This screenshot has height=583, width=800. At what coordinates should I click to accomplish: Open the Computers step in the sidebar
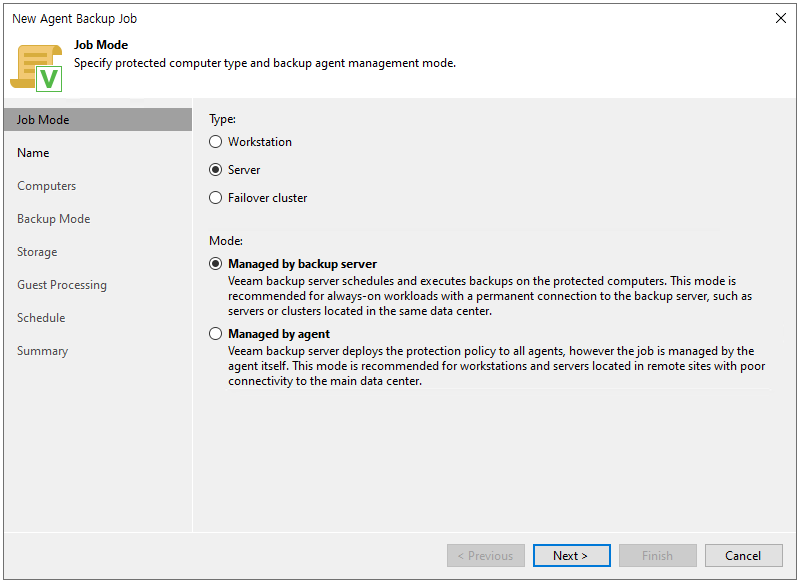(x=46, y=186)
